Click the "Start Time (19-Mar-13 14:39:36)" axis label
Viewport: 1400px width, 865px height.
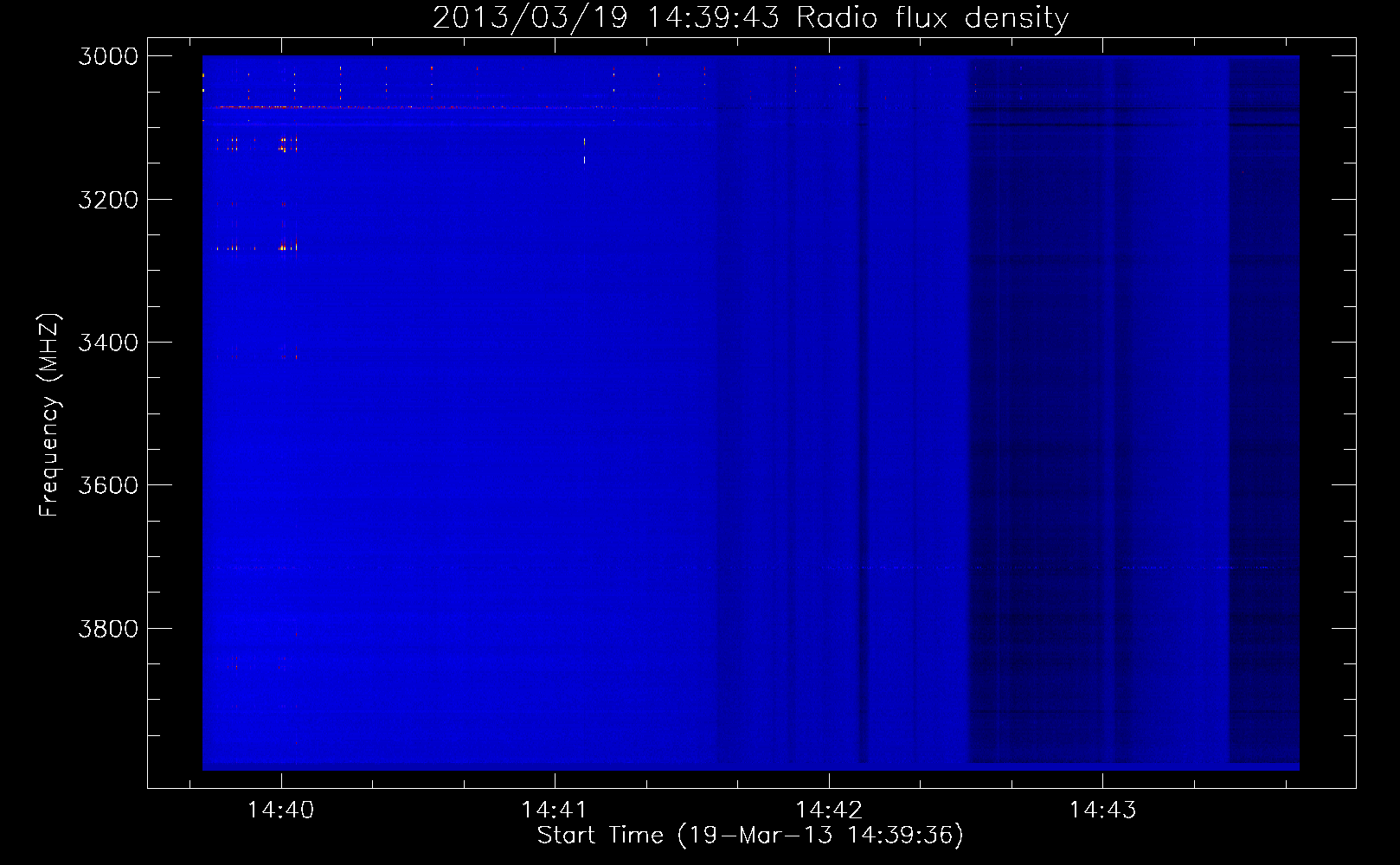[x=750, y=836]
